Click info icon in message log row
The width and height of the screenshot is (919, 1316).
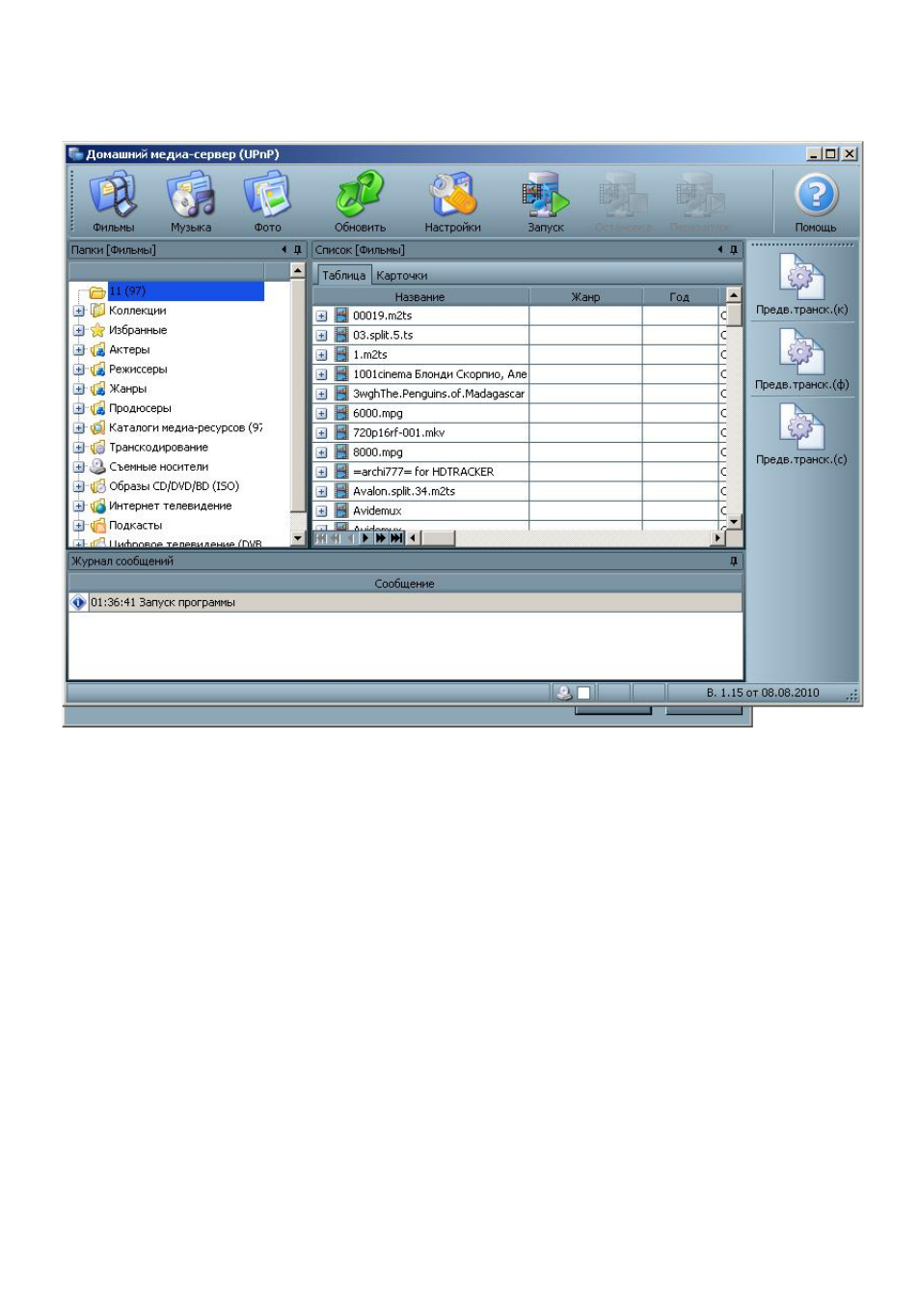(x=78, y=602)
